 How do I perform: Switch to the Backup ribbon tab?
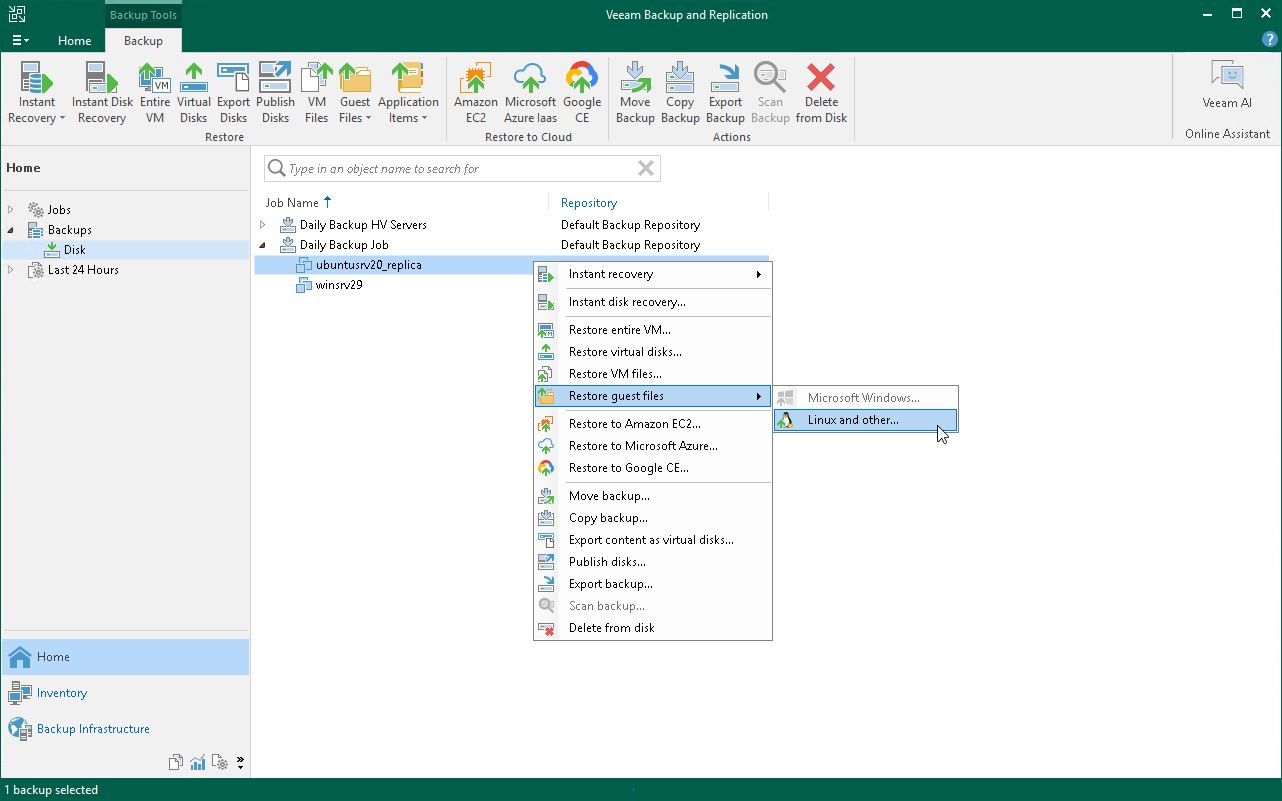[143, 41]
